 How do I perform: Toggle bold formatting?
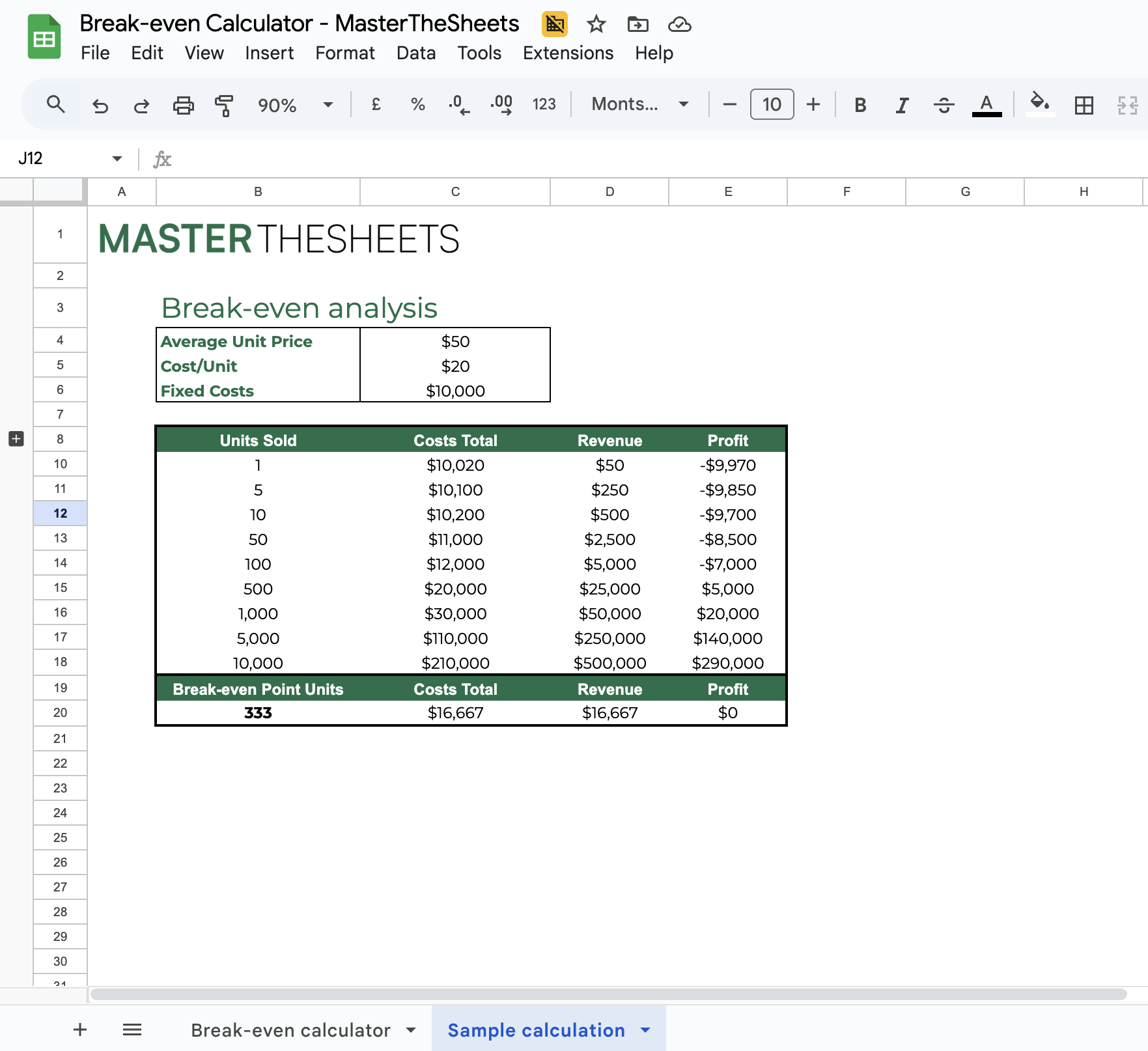[860, 105]
